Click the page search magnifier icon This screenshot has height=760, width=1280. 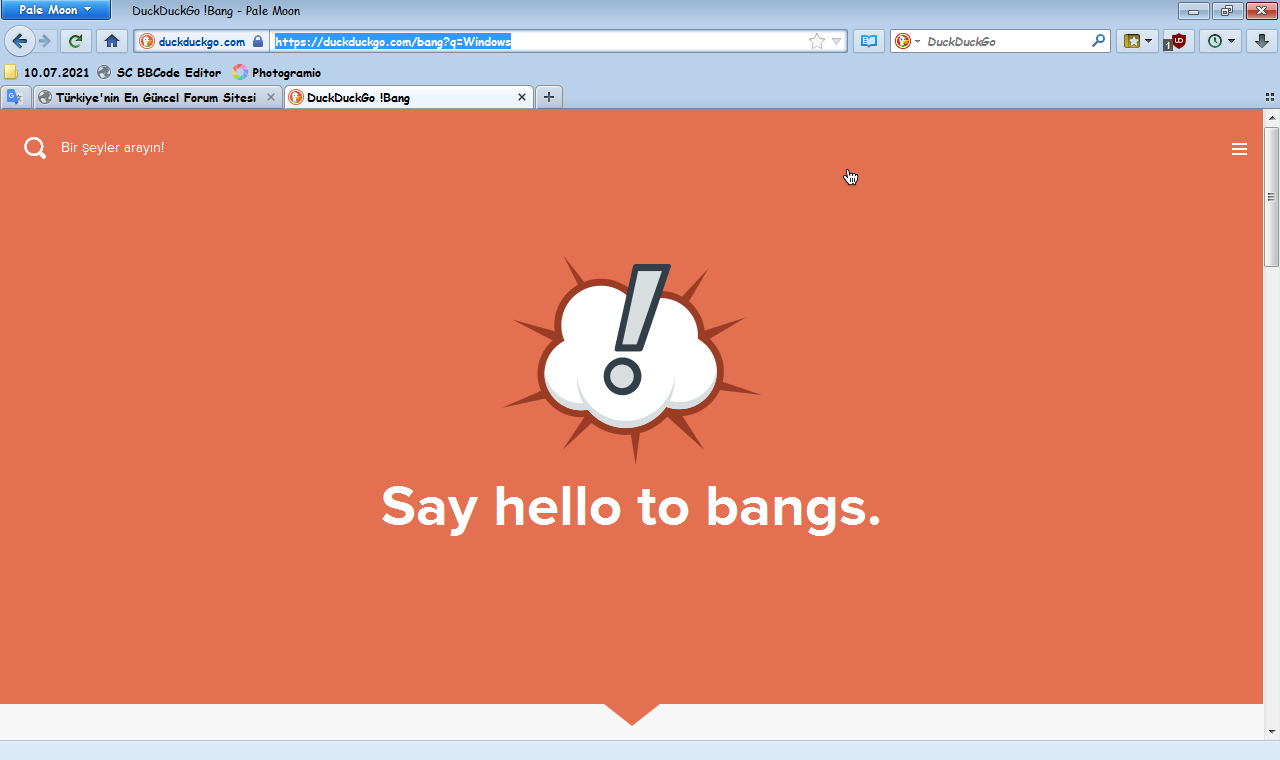[35, 148]
